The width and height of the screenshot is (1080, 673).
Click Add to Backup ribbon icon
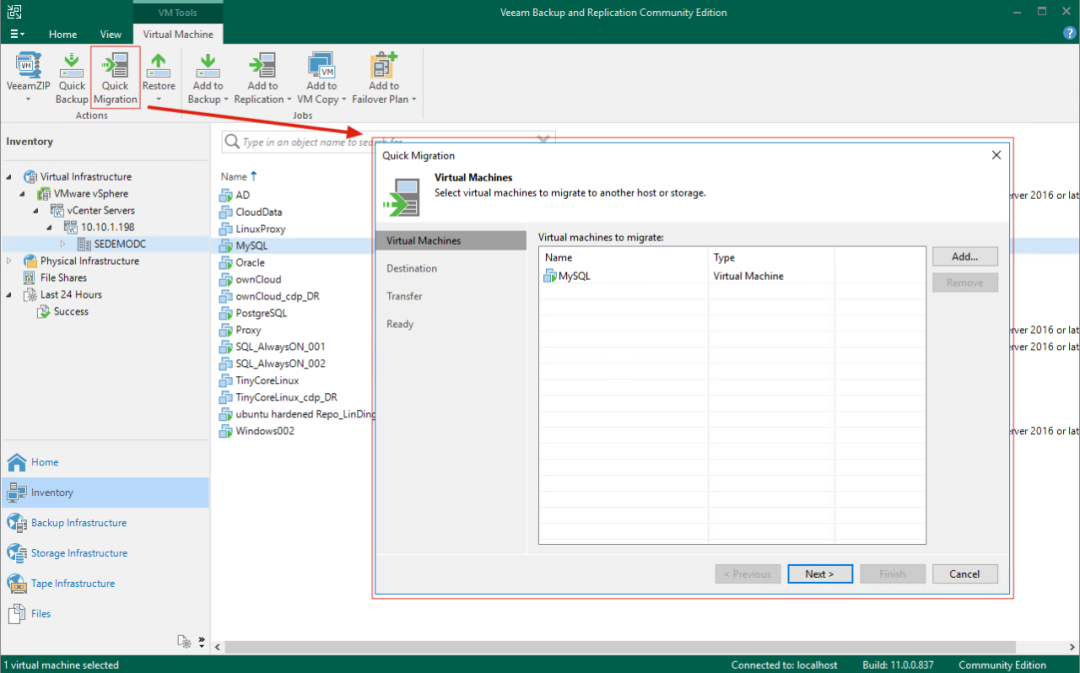coord(207,65)
